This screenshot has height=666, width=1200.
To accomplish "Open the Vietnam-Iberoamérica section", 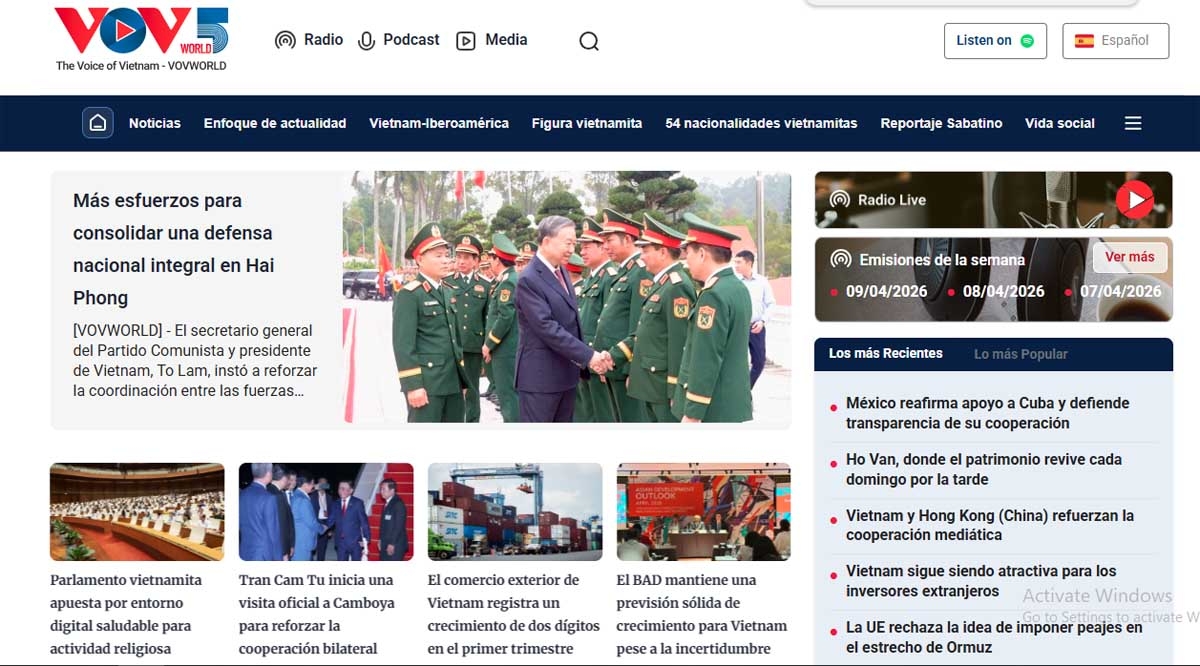I will coord(439,122).
